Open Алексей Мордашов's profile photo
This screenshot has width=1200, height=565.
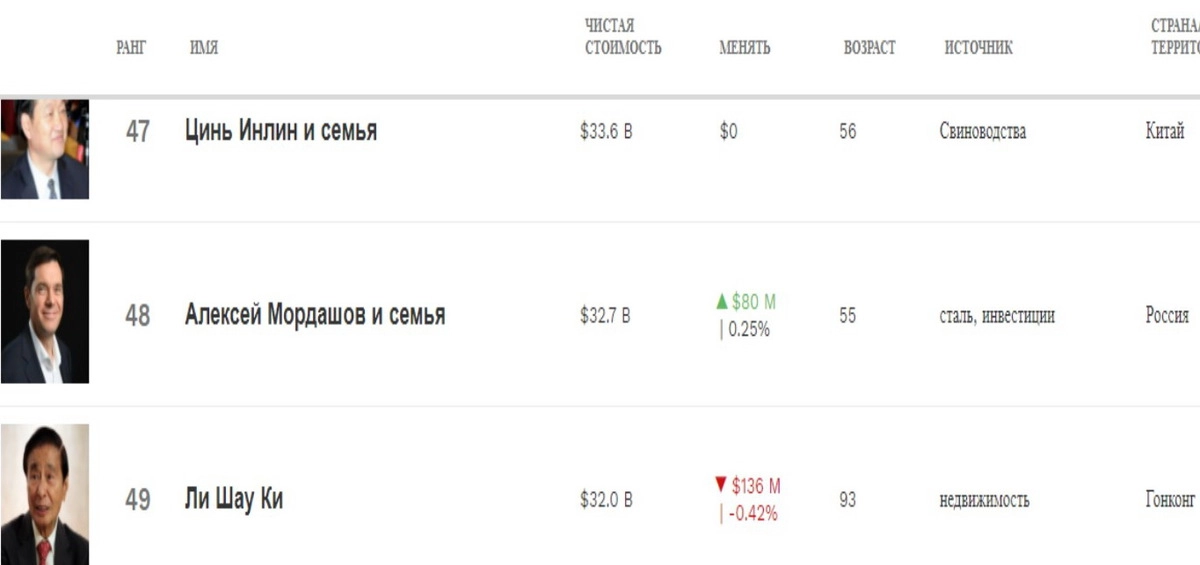[x=44, y=311]
